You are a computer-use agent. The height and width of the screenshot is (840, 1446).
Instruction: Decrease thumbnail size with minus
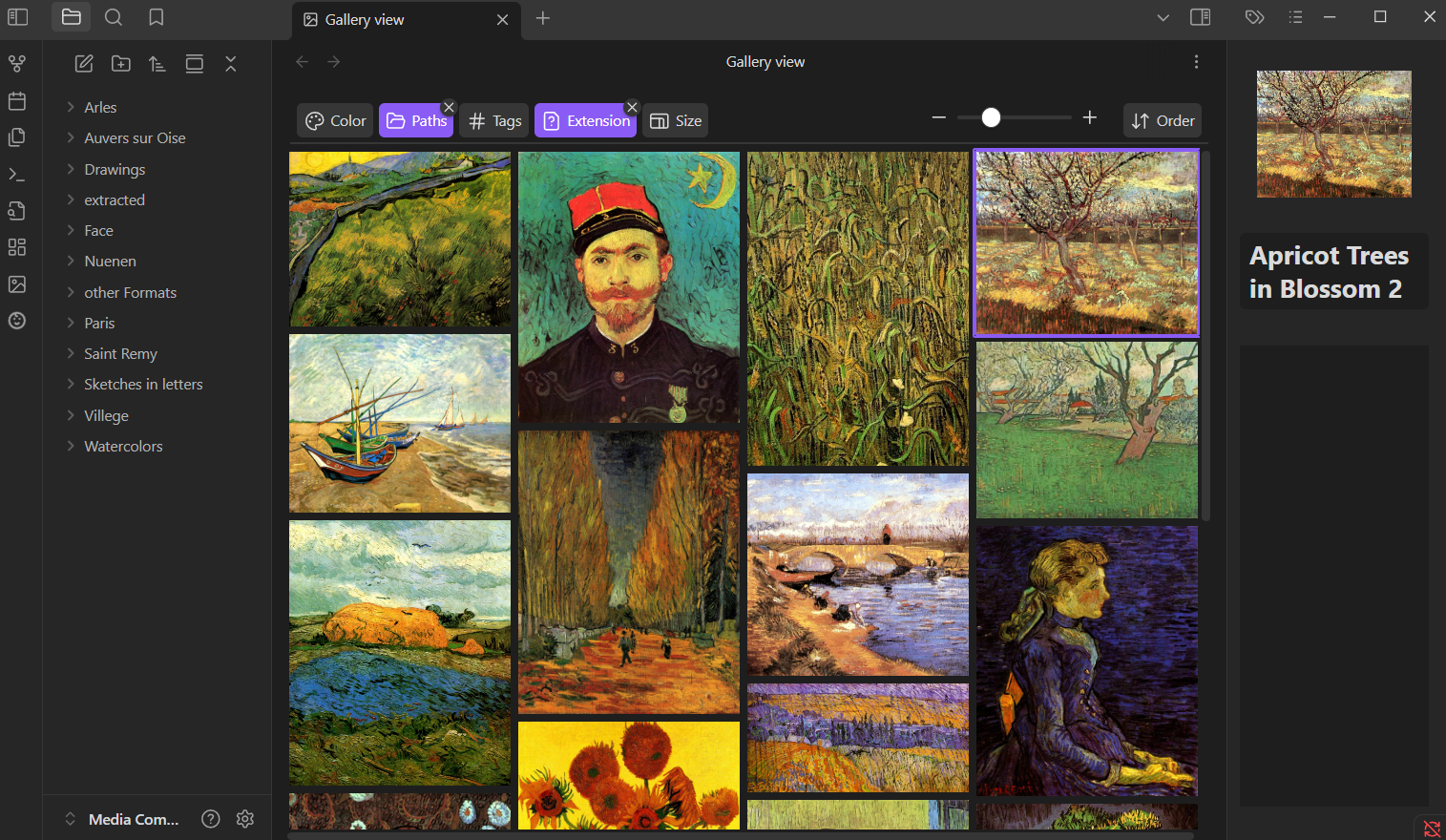point(938,117)
